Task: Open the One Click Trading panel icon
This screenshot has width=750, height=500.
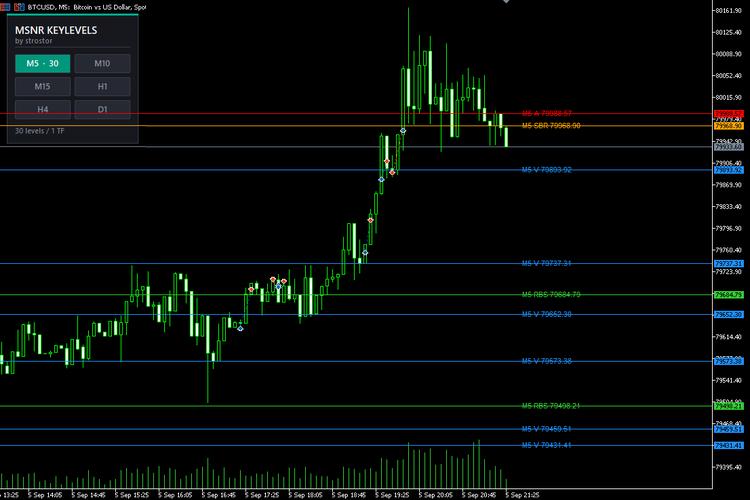Action: tap(19, 7)
